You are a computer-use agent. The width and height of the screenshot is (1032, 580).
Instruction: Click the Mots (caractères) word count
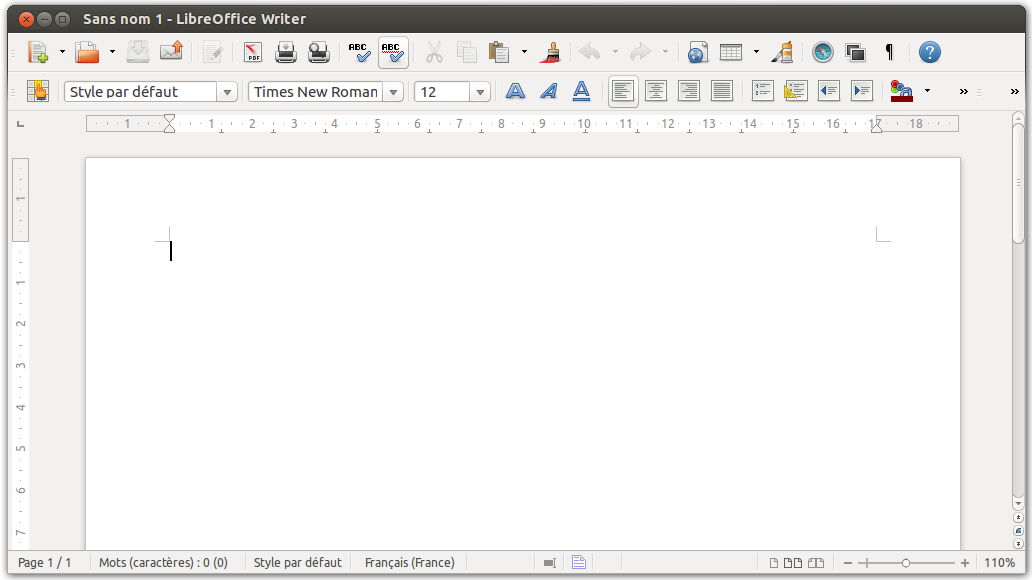pyautogui.click(x=163, y=563)
